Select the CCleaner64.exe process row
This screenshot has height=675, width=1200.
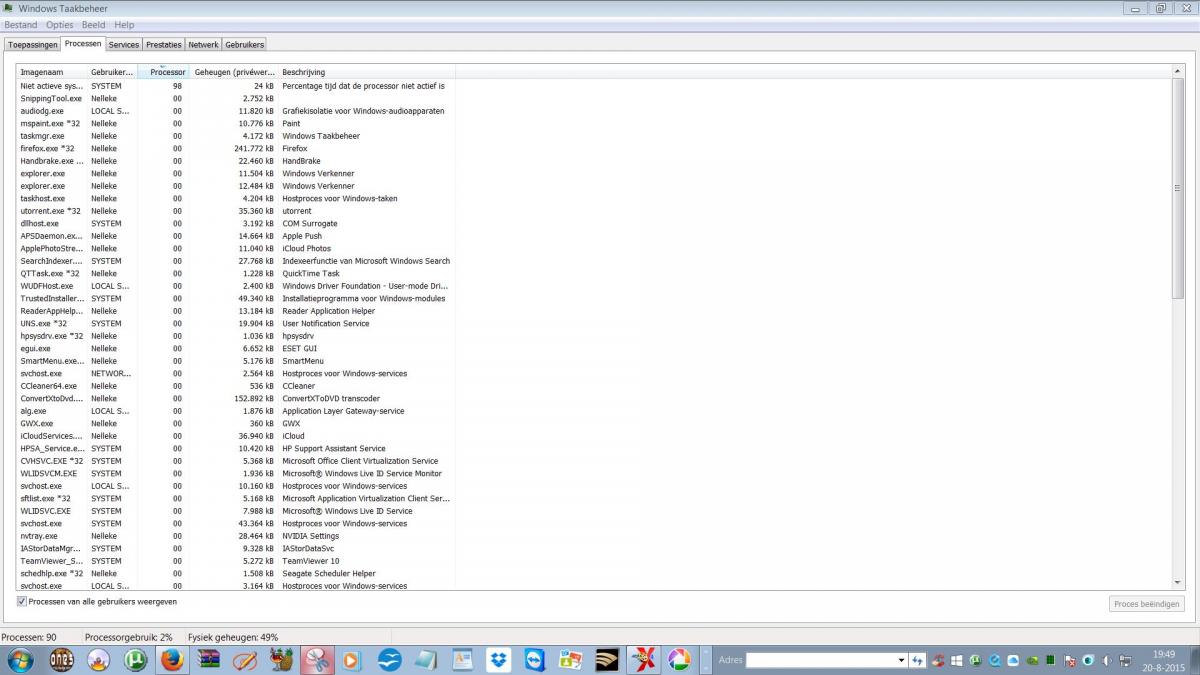236,386
